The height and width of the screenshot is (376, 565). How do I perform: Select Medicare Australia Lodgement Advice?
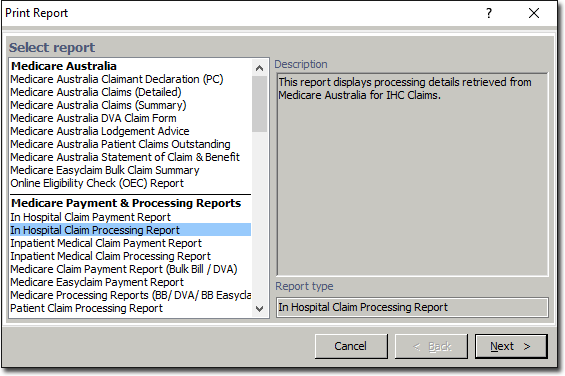(100, 131)
